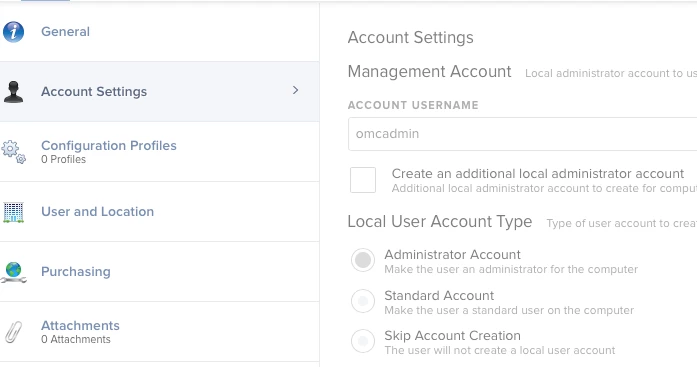The image size is (697, 367).
Task: Click the Purchasing globe icon
Action: (13, 272)
